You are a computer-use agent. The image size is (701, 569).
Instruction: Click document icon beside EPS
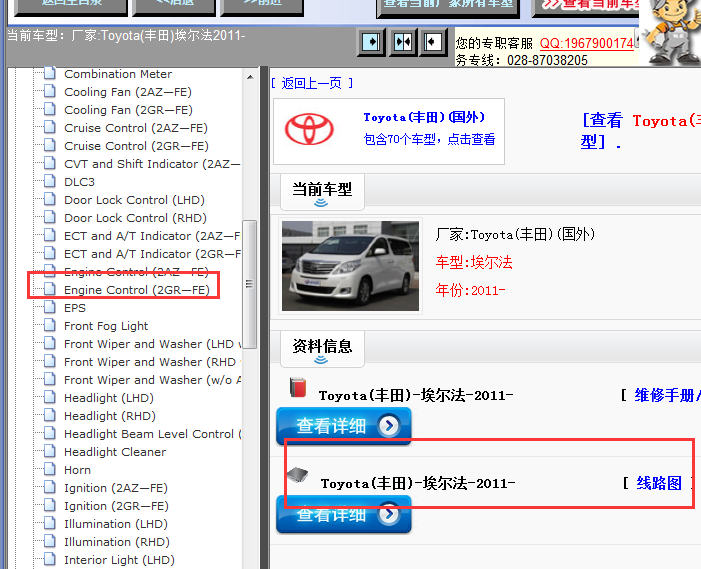coord(50,307)
